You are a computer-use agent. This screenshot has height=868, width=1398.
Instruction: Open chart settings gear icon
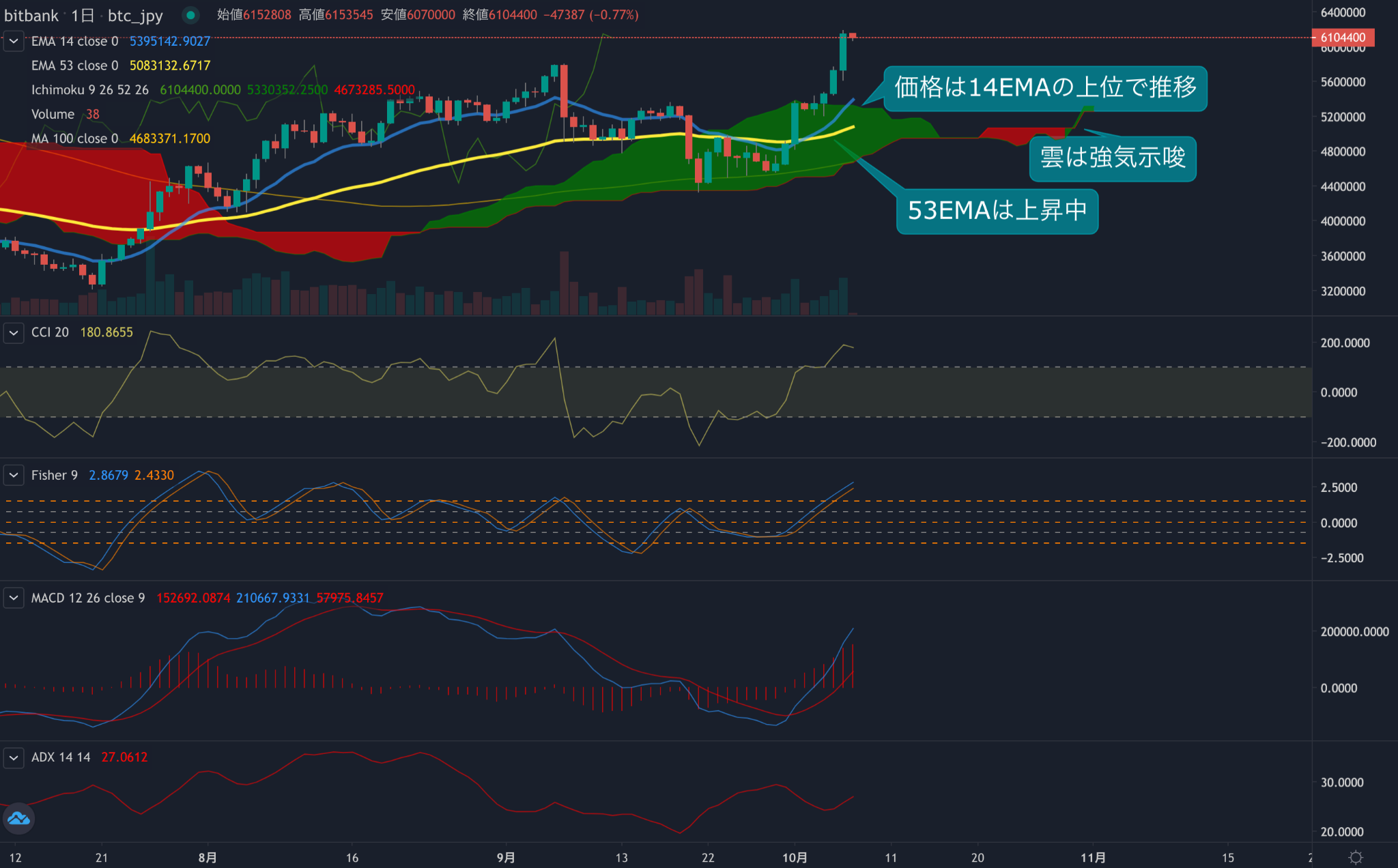1356,857
